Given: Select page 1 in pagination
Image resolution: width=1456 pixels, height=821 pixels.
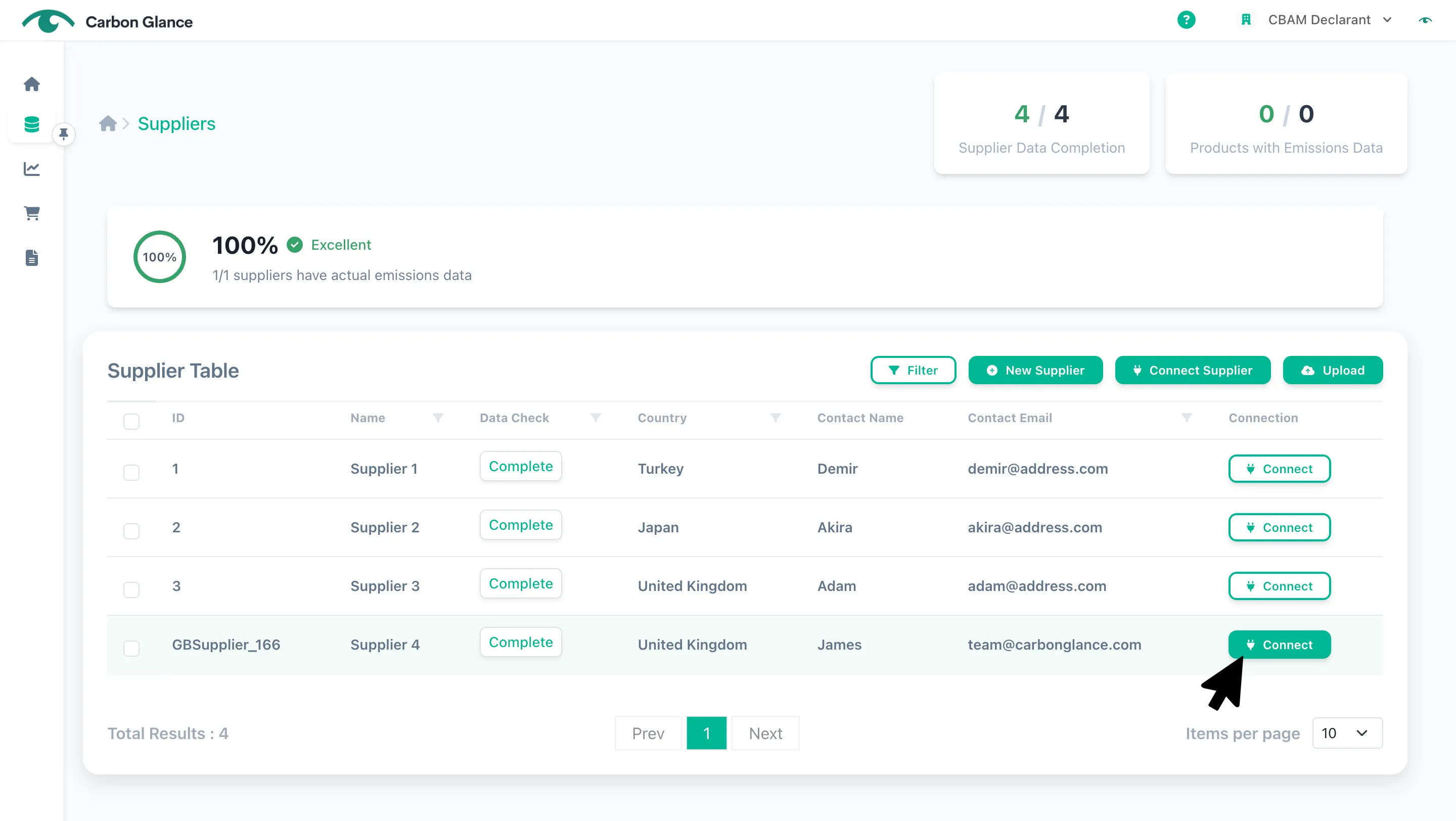Looking at the screenshot, I should tap(707, 733).
